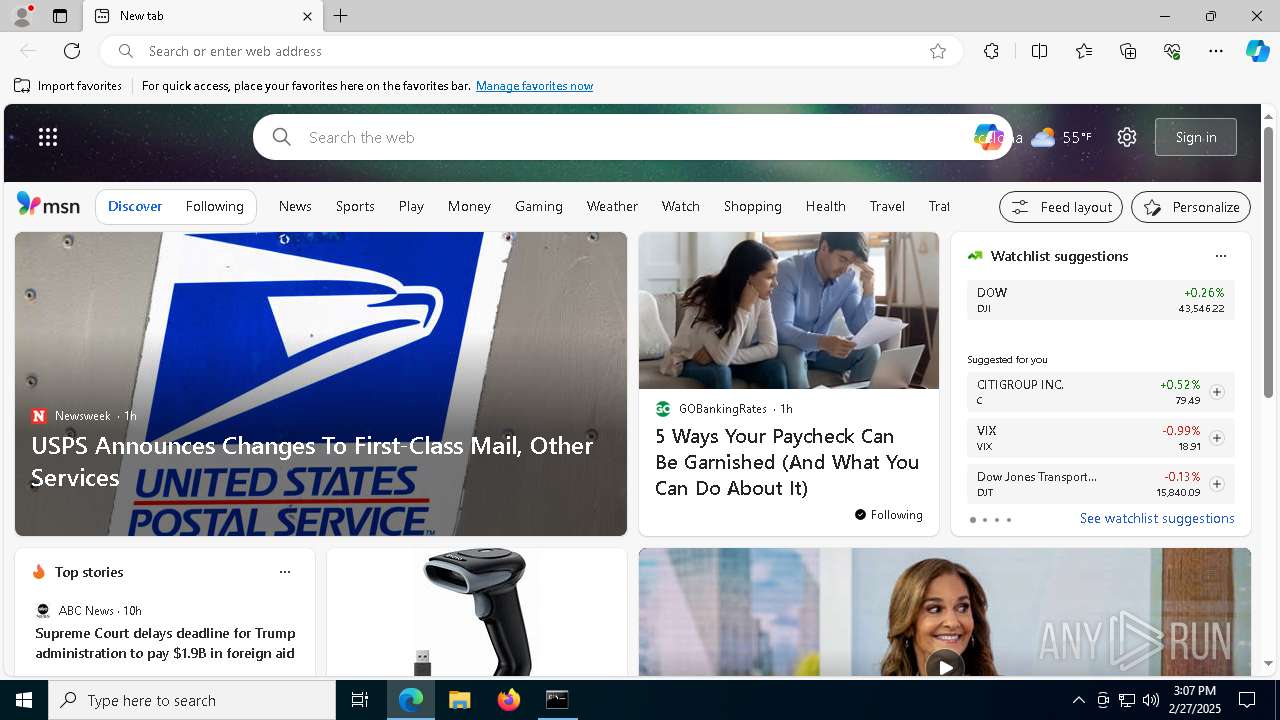Open Watchlist suggestions more options
This screenshot has width=1280, height=720.
[1220, 256]
